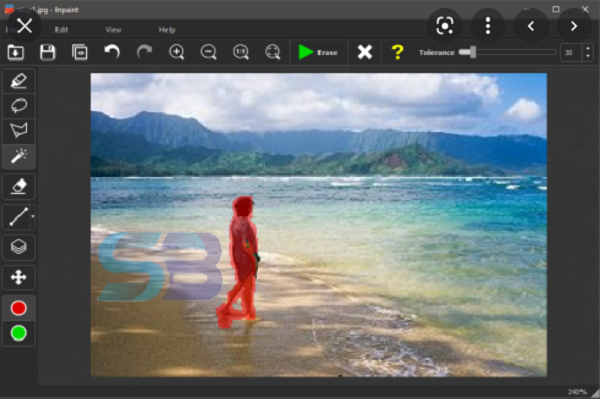Select the Marker tool
600x399 pixels.
coord(19,81)
